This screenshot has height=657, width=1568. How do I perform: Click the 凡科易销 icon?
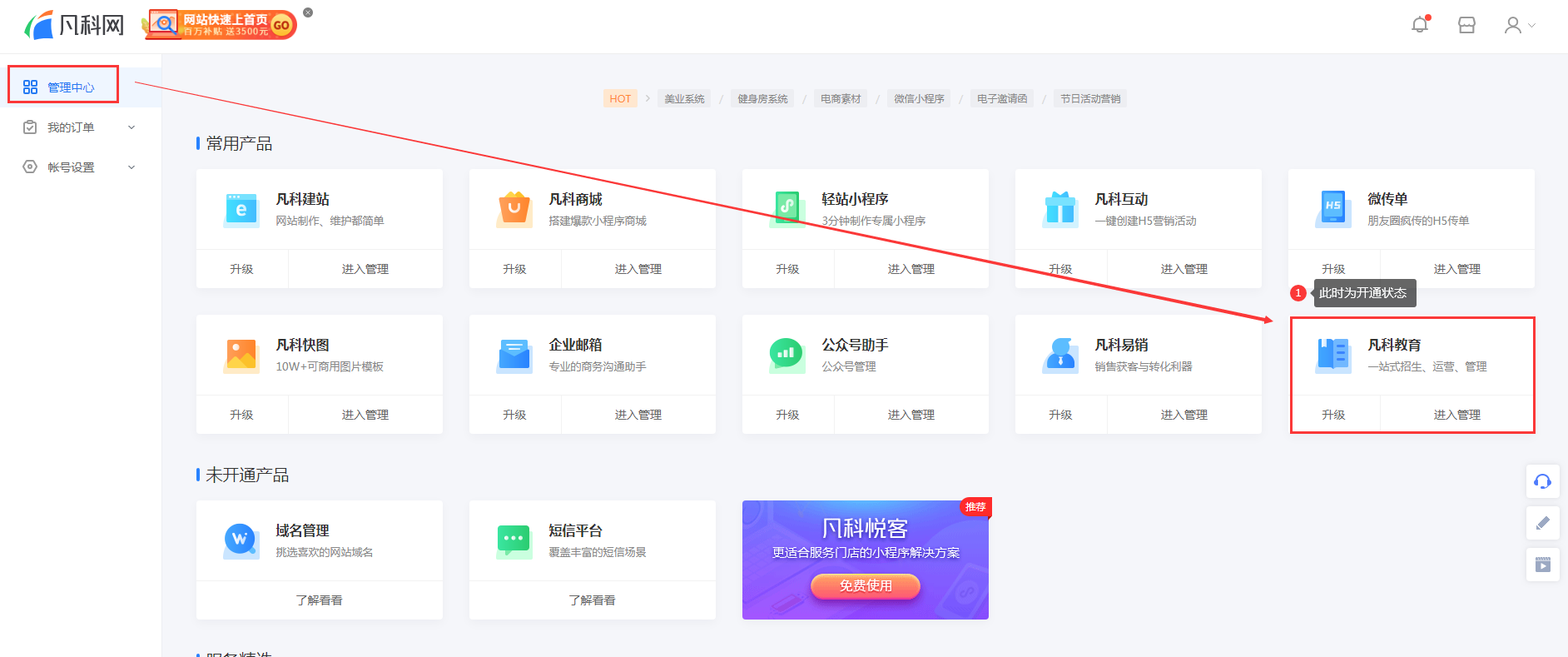(1060, 355)
